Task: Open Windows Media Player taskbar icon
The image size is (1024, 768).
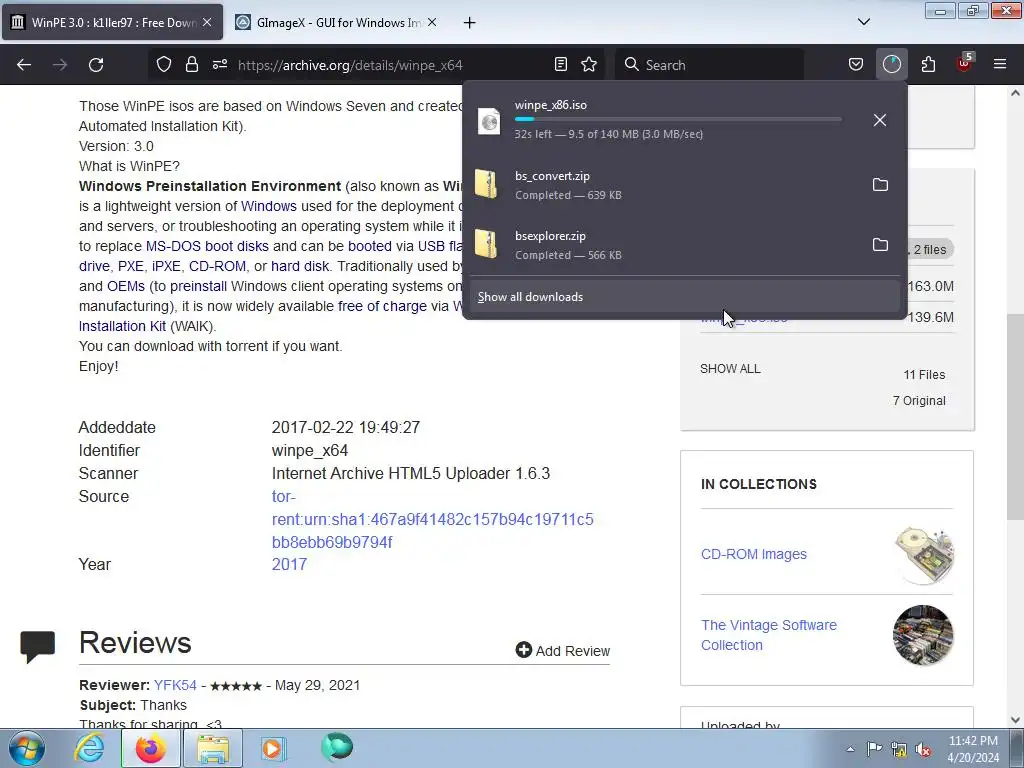Action: coord(272,748)
